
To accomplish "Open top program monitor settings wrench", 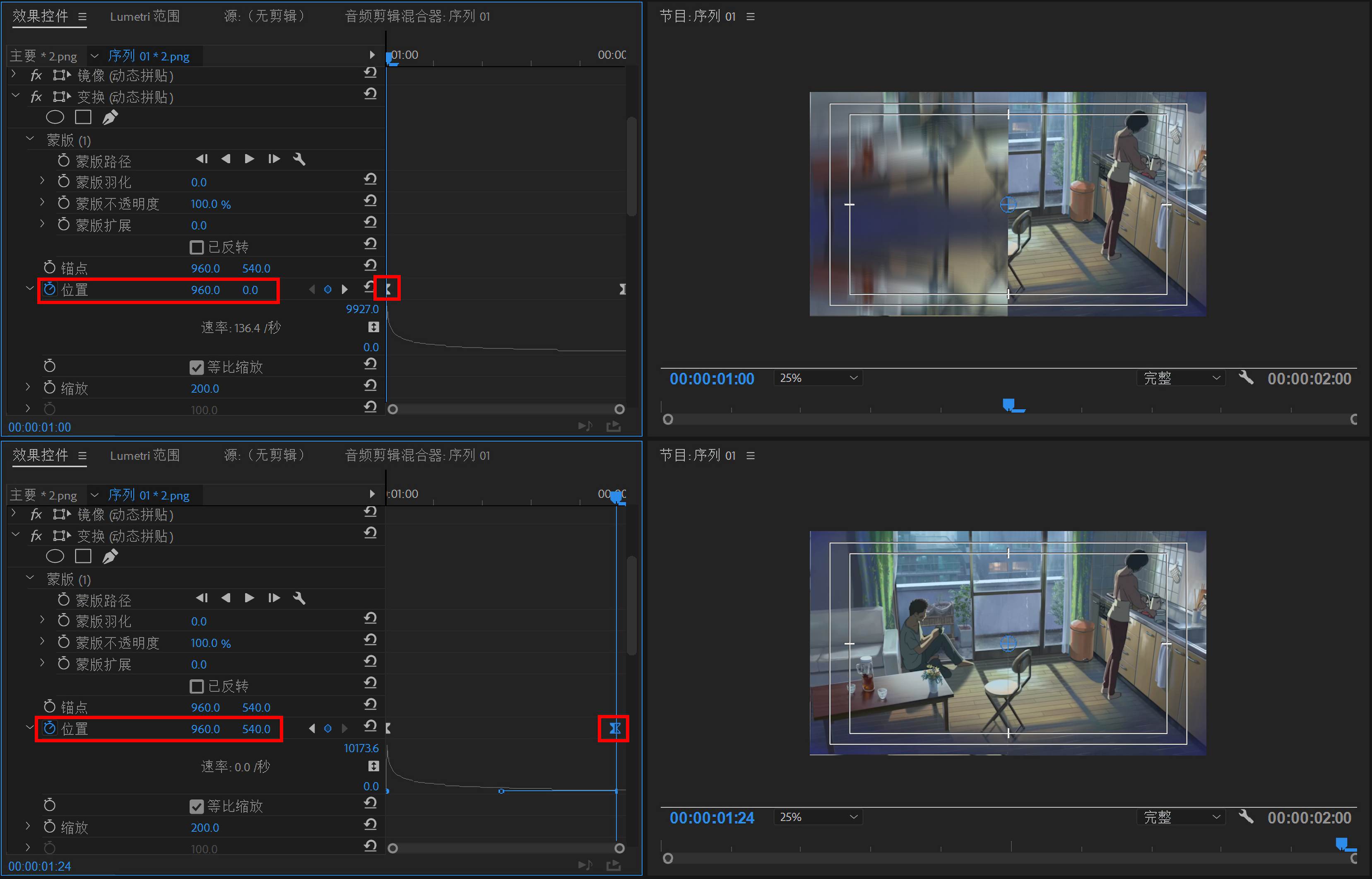I will (x=1246, y=378).
